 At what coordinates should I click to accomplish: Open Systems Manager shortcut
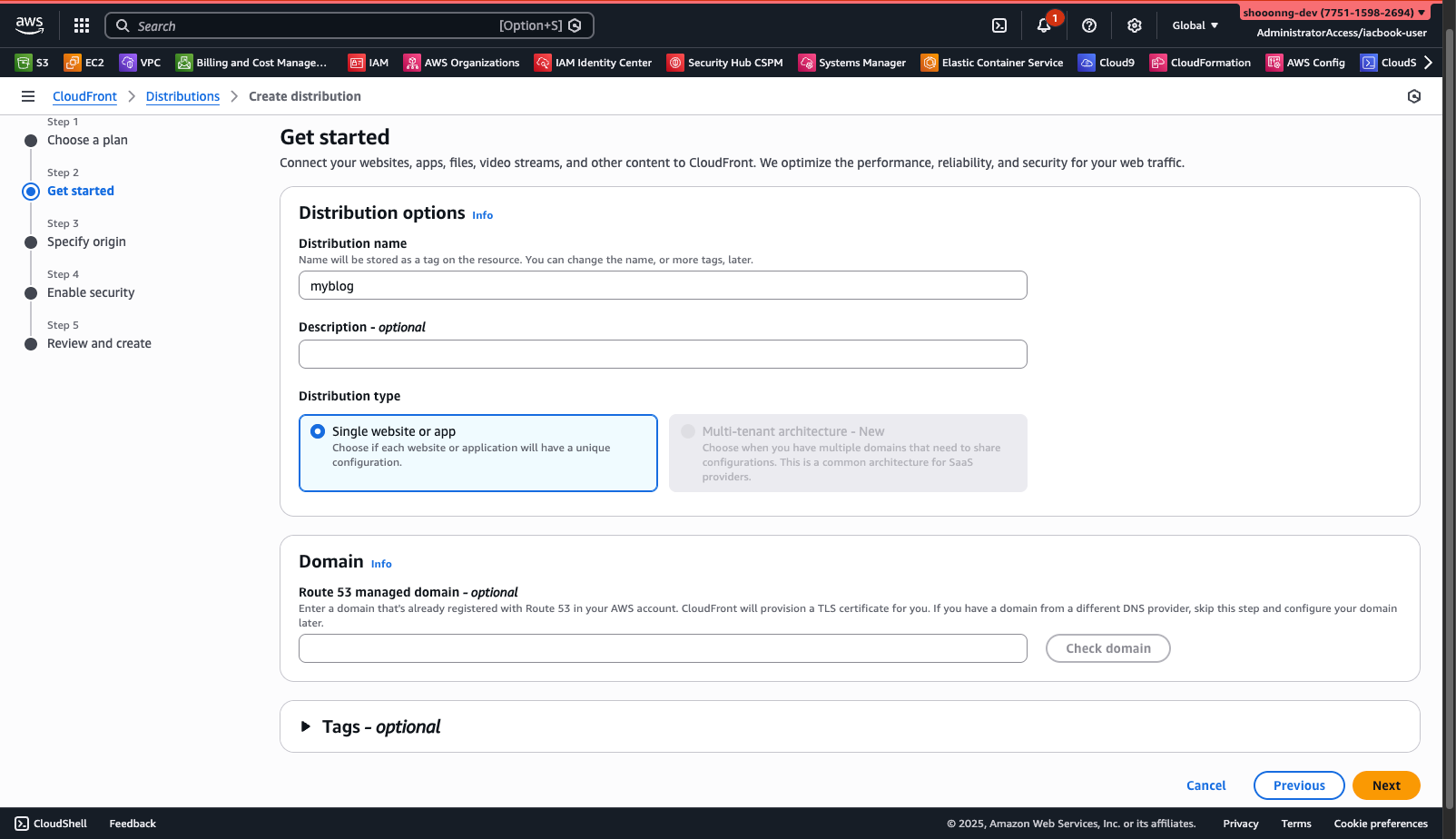[x=852, y=63]
